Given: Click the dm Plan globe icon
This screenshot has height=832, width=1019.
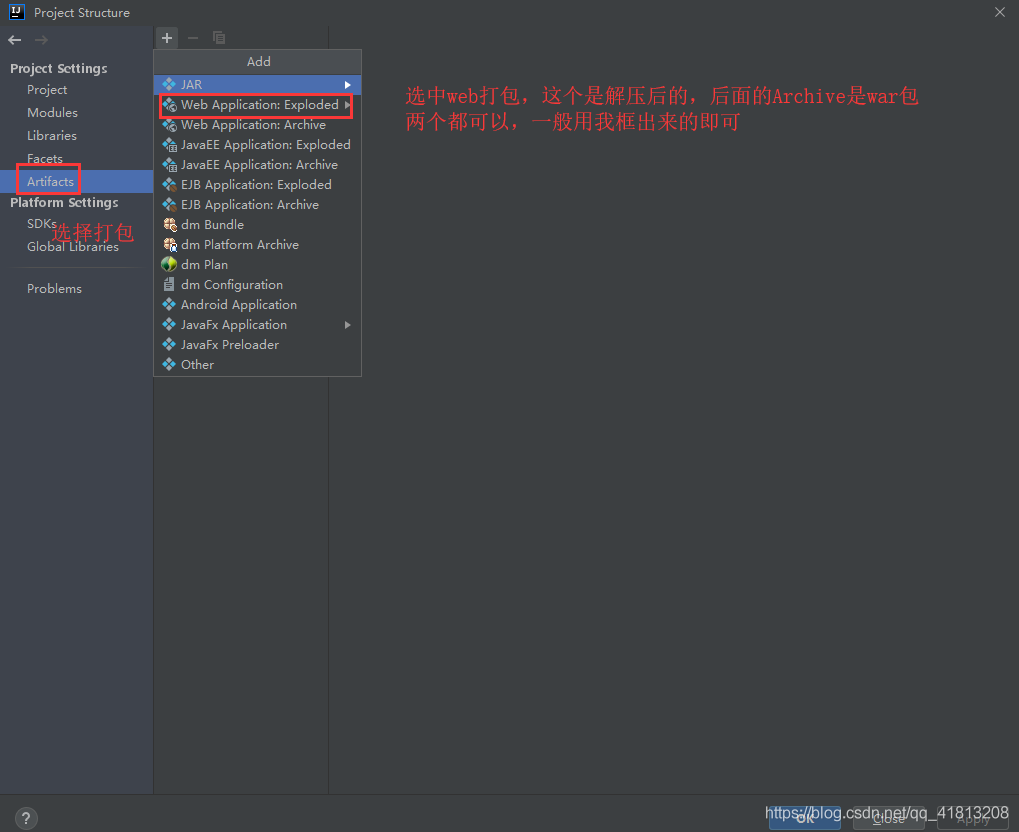Looking at the screenshot, I should point(169,265).
